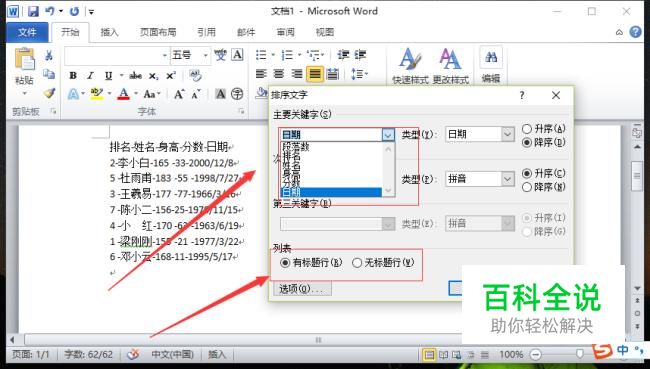The image size is (650, 369).
Task: Grow the font size
Action: click(x=179, y=94)
